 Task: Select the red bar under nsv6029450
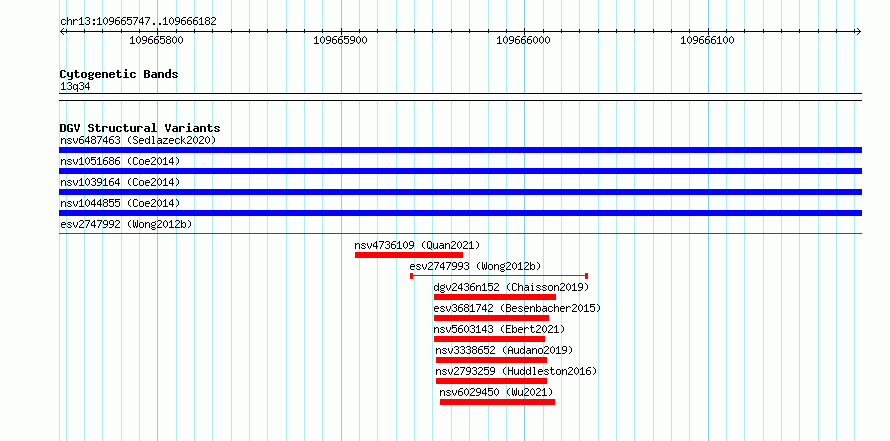coord(497,402)
